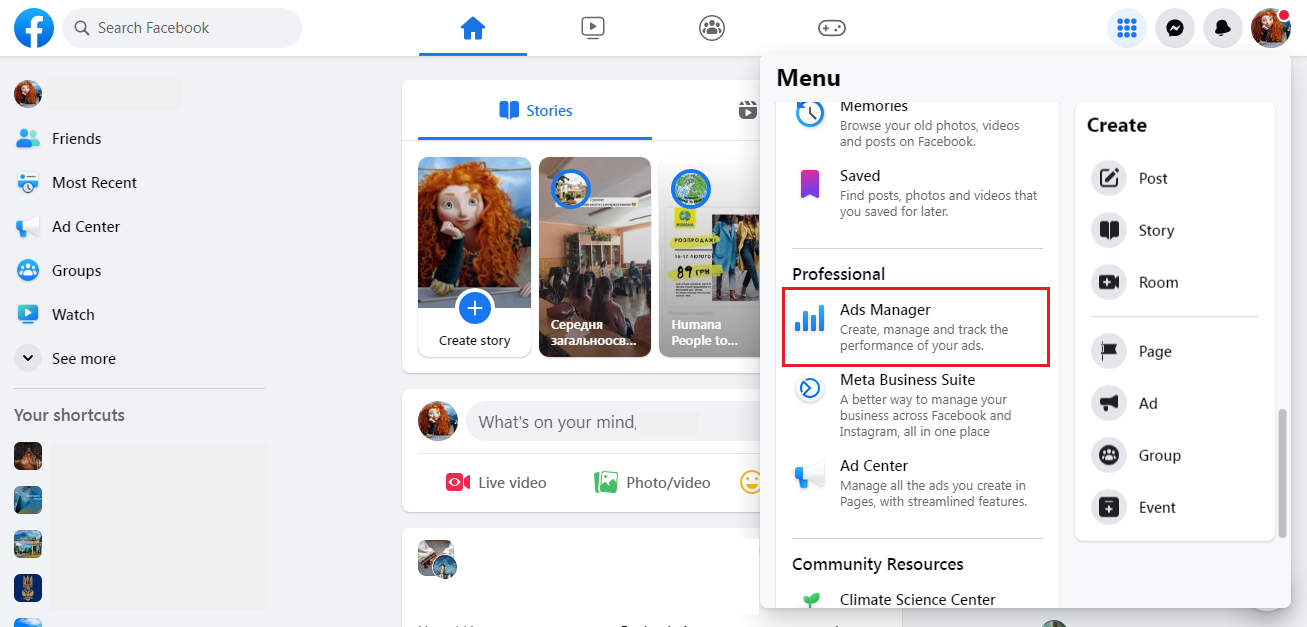The width and height of the screenshot is (1307, 627).
Task: Click the Create story plus button
Action: pyautogui.click(x=475, y=308)
